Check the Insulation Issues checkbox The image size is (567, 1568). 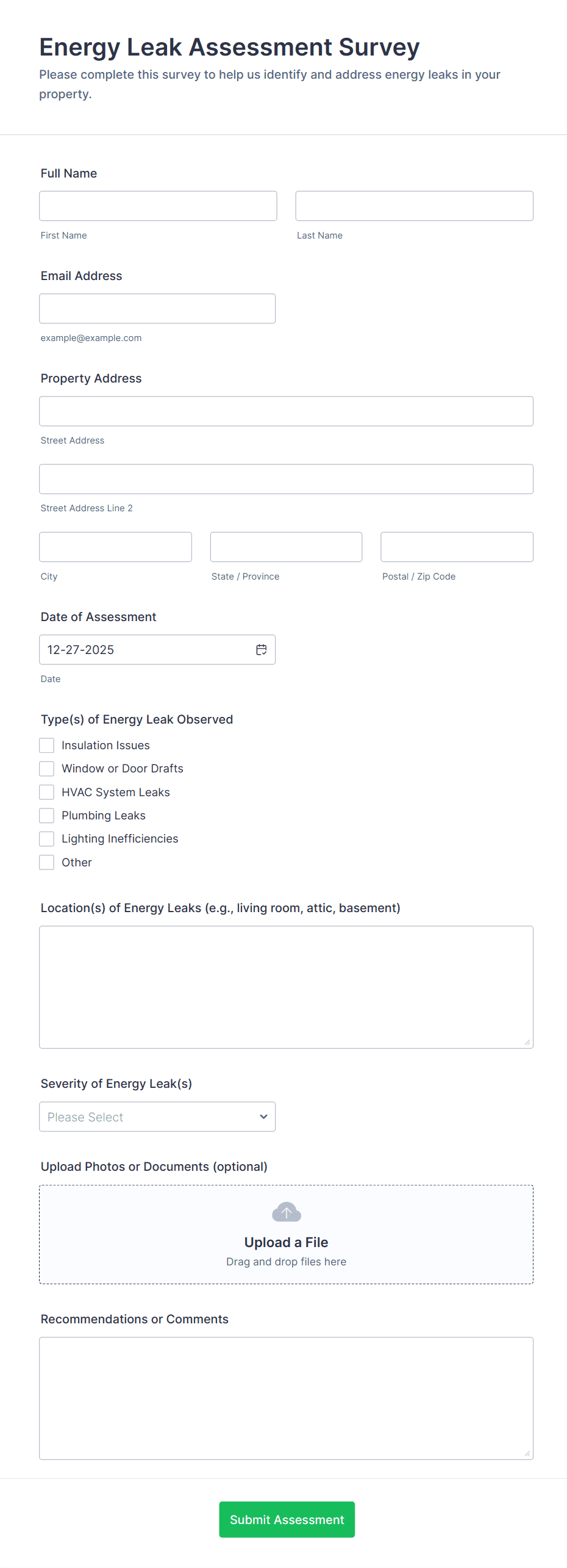tap(47, 745)
